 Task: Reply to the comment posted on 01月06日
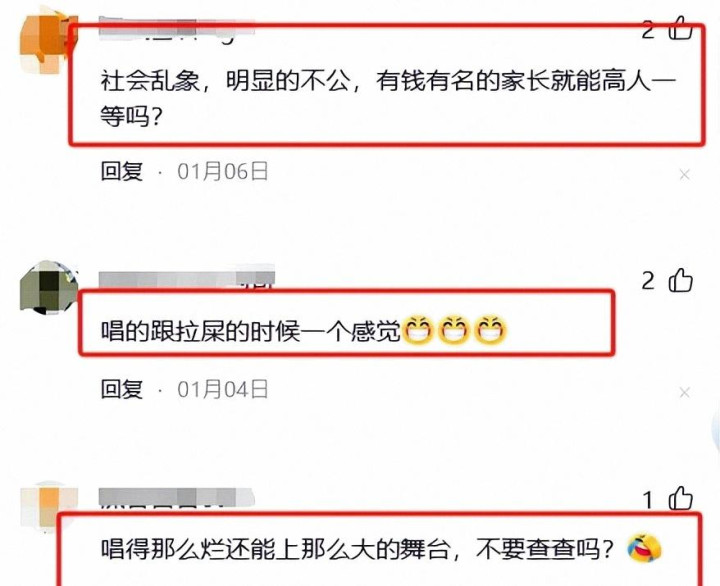click(122, 171)
